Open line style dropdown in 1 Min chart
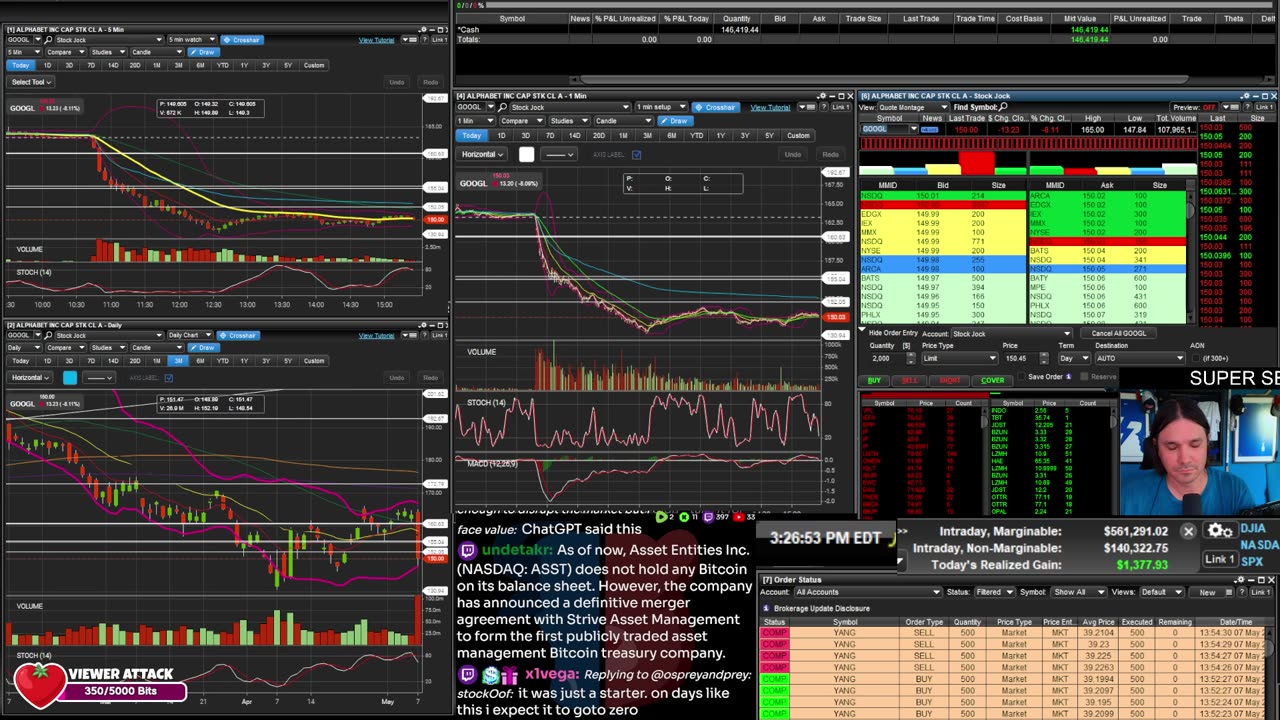This screenshot has height=720, width=1280. (558, 155)
